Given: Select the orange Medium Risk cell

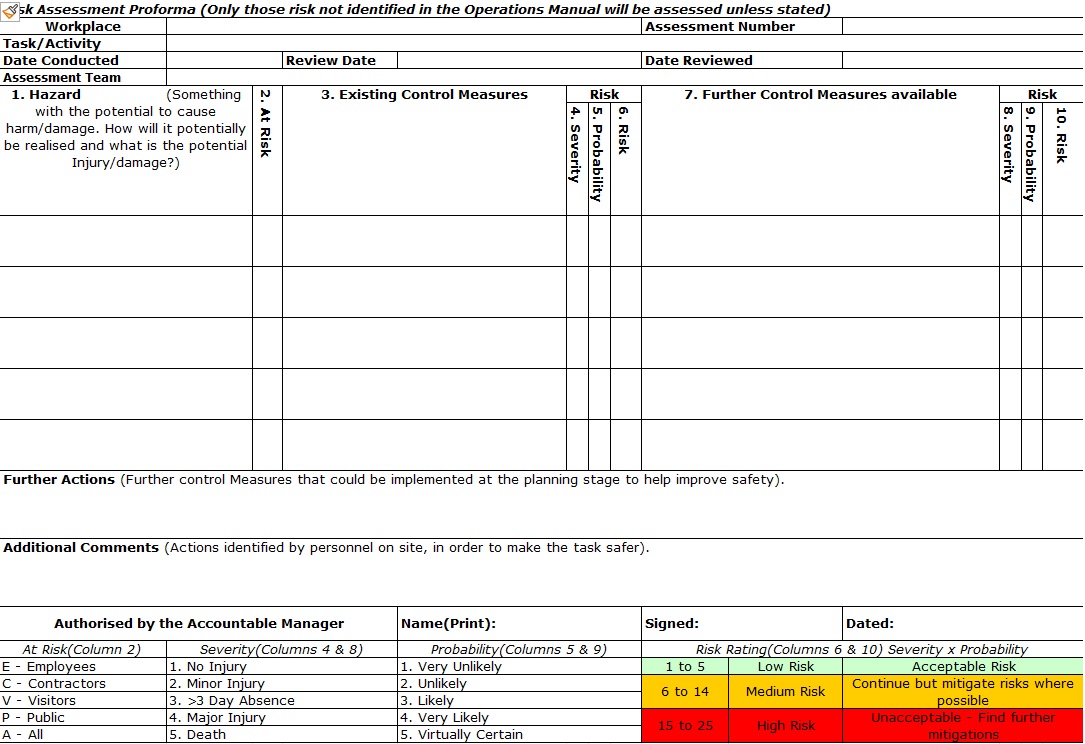Looking at the screenshot, I should point(785,692).
